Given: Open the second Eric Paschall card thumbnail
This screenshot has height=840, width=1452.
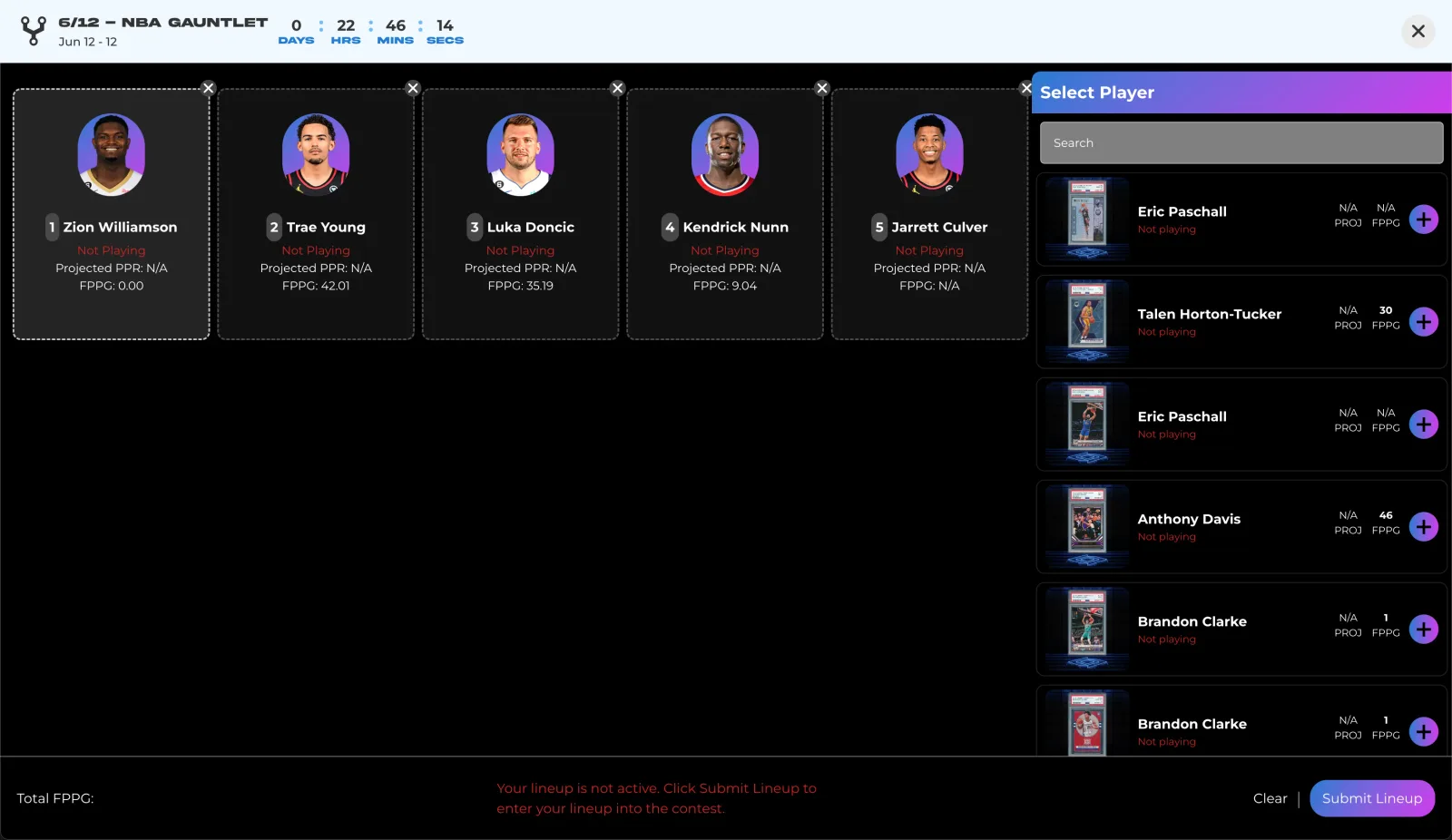Looking at the screenshot, I should coord(1087,423).
